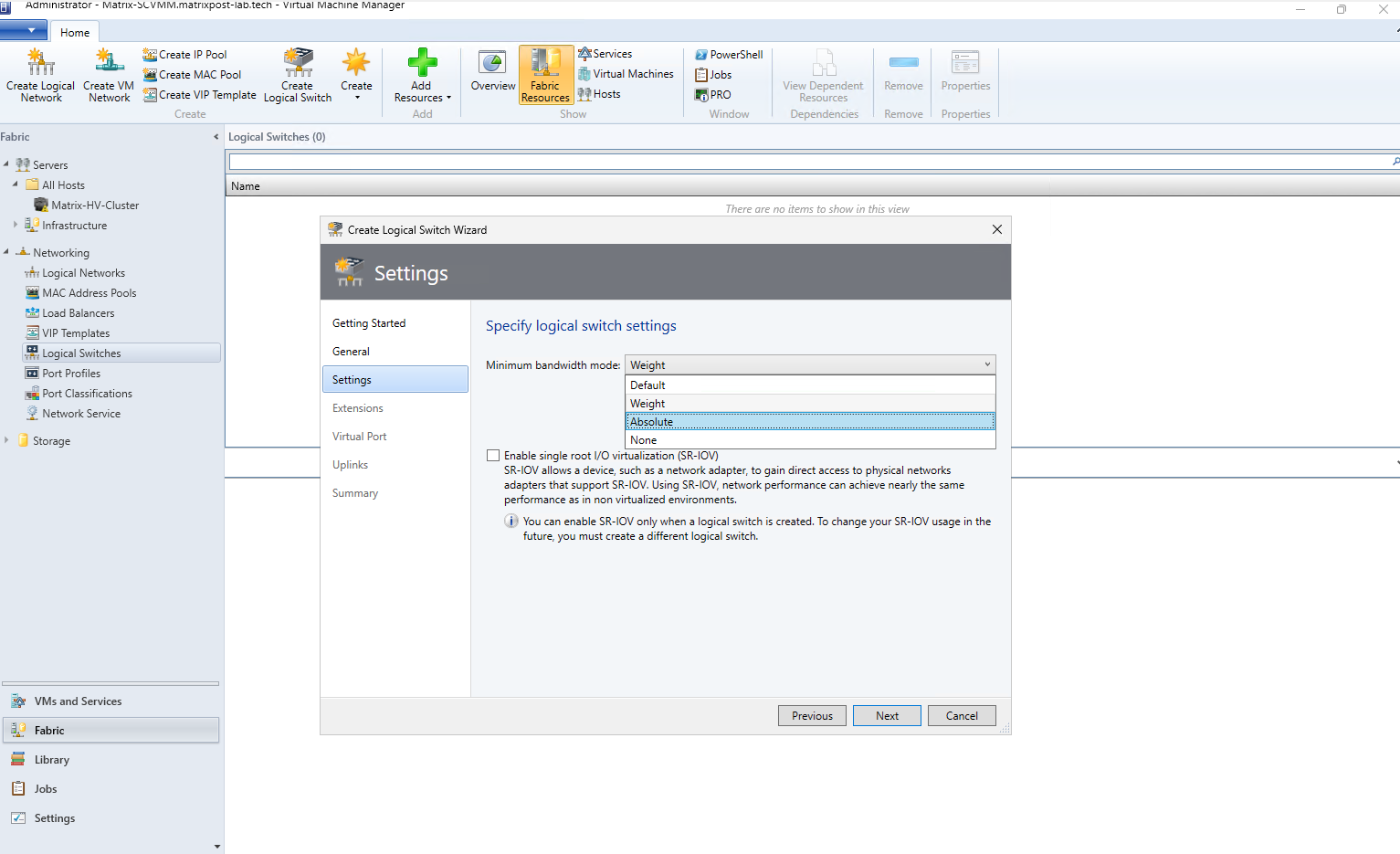
Task: Close the Create Logical Switch Wizard
Action: 997,229
